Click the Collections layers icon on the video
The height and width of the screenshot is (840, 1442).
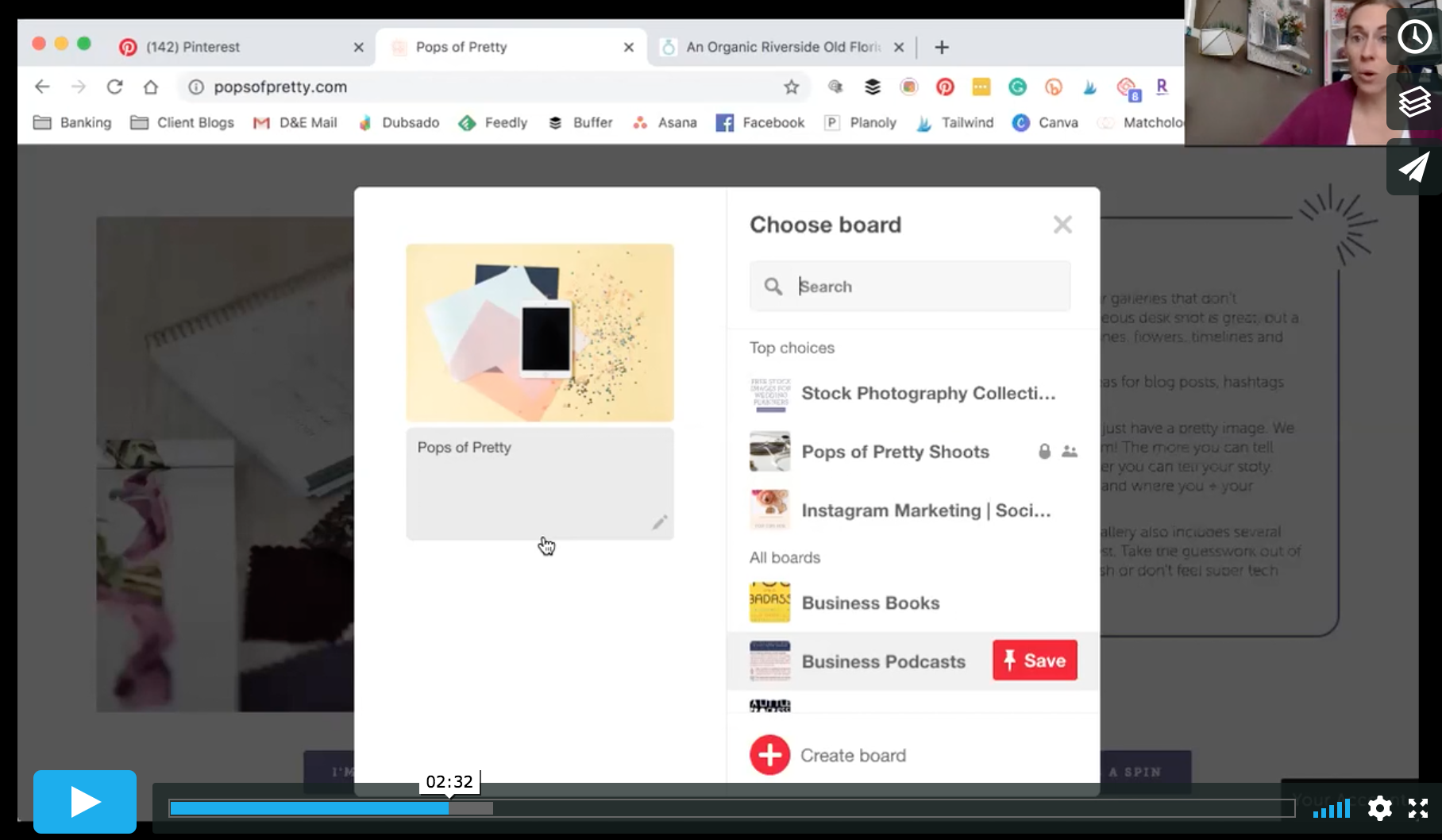1414,102
